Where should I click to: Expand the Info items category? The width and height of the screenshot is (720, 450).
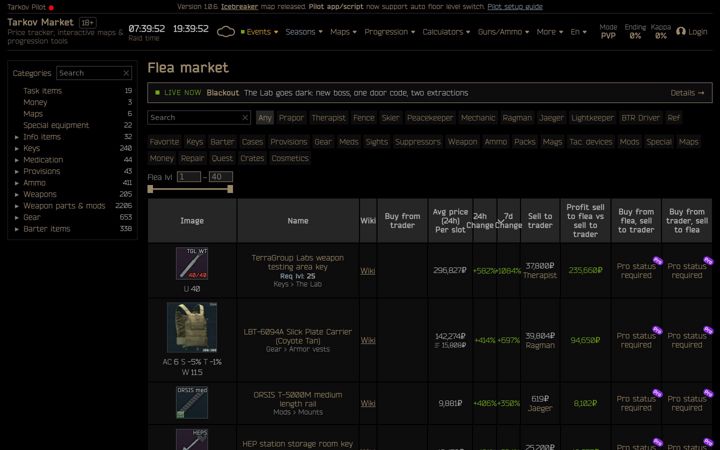[17, 137]
